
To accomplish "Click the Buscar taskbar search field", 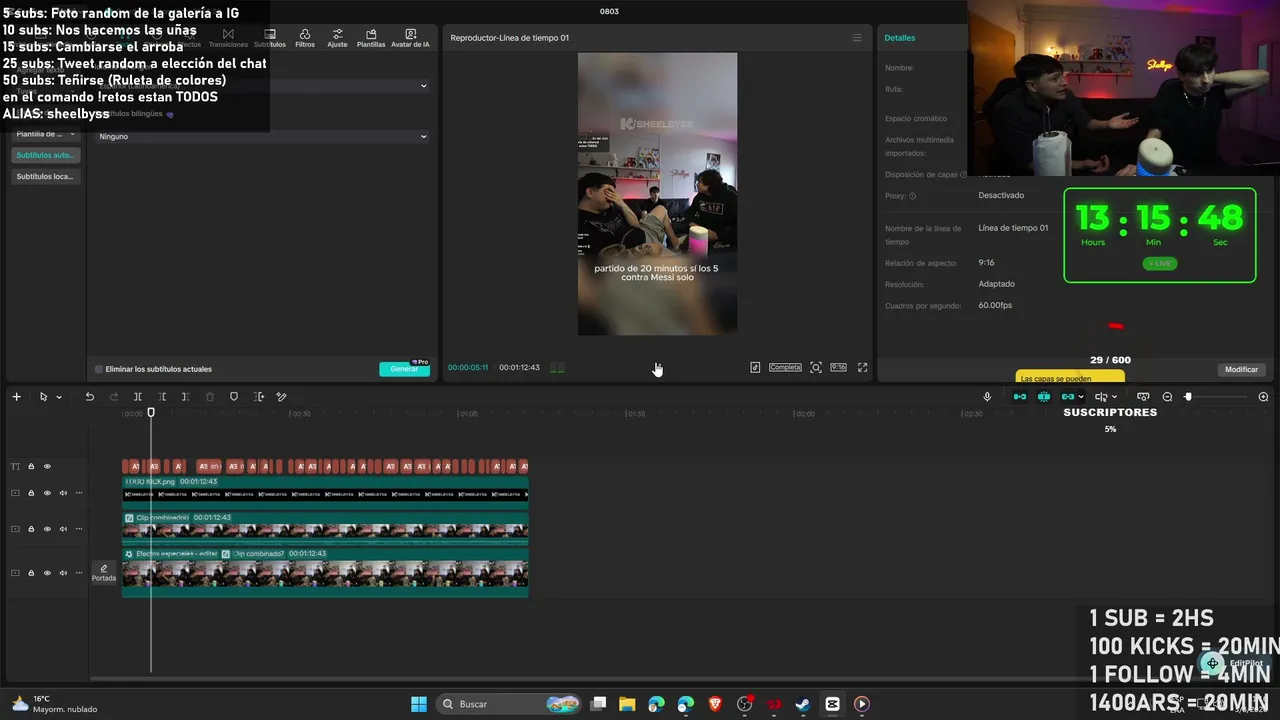I will pyautogui.click(x=510, y=704).
